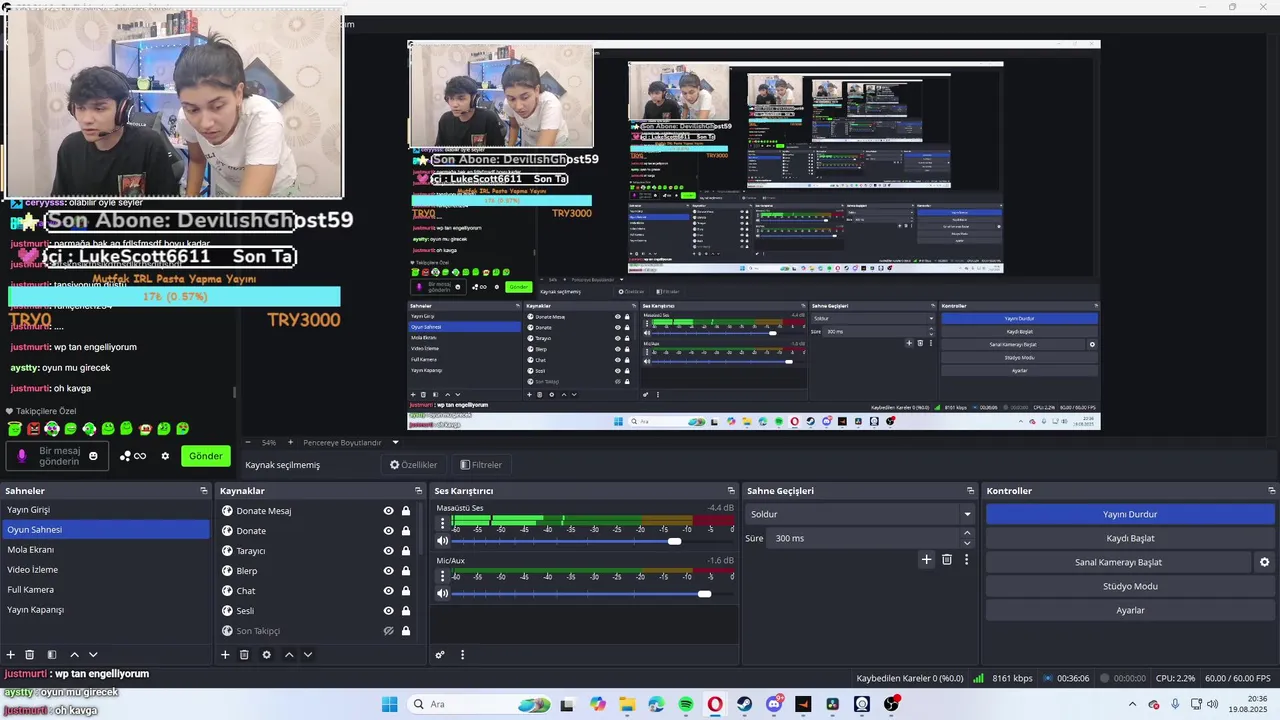Viewport: 1280px width, 720px height.
Task: Undock the Kaynaklar panel via its float icon
Action: tap(418, 491)
